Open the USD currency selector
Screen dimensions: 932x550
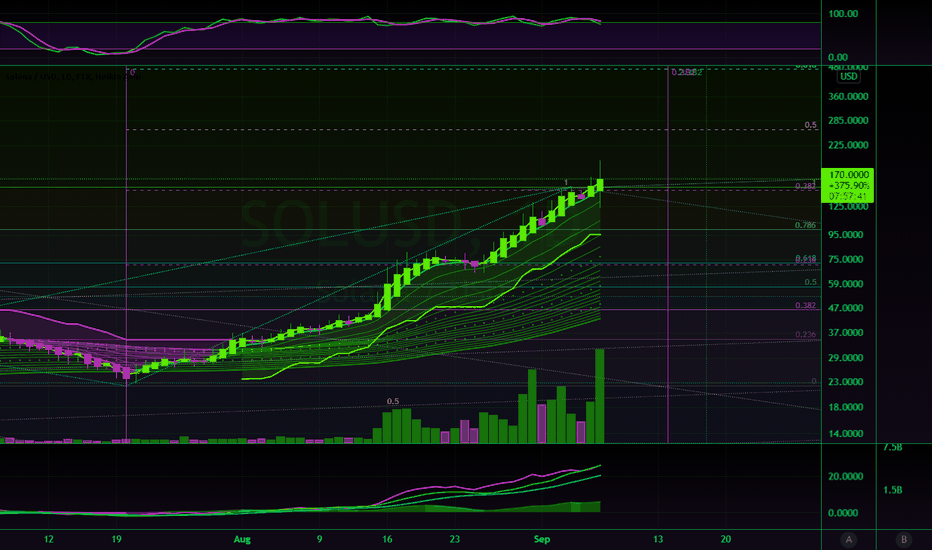pyautogui.click(x=848, y=76)
